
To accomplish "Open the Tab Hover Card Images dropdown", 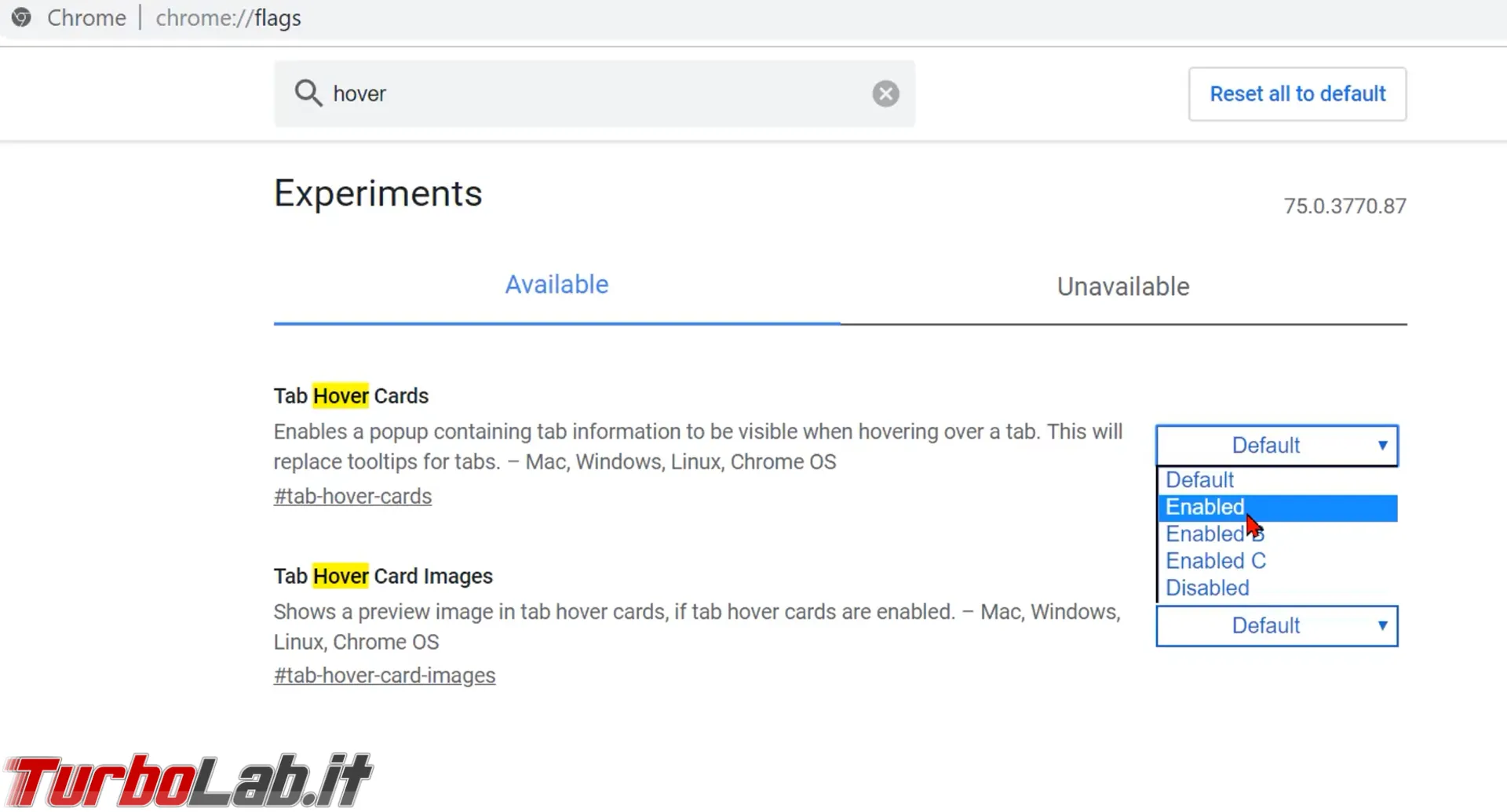I will 1277,626.
